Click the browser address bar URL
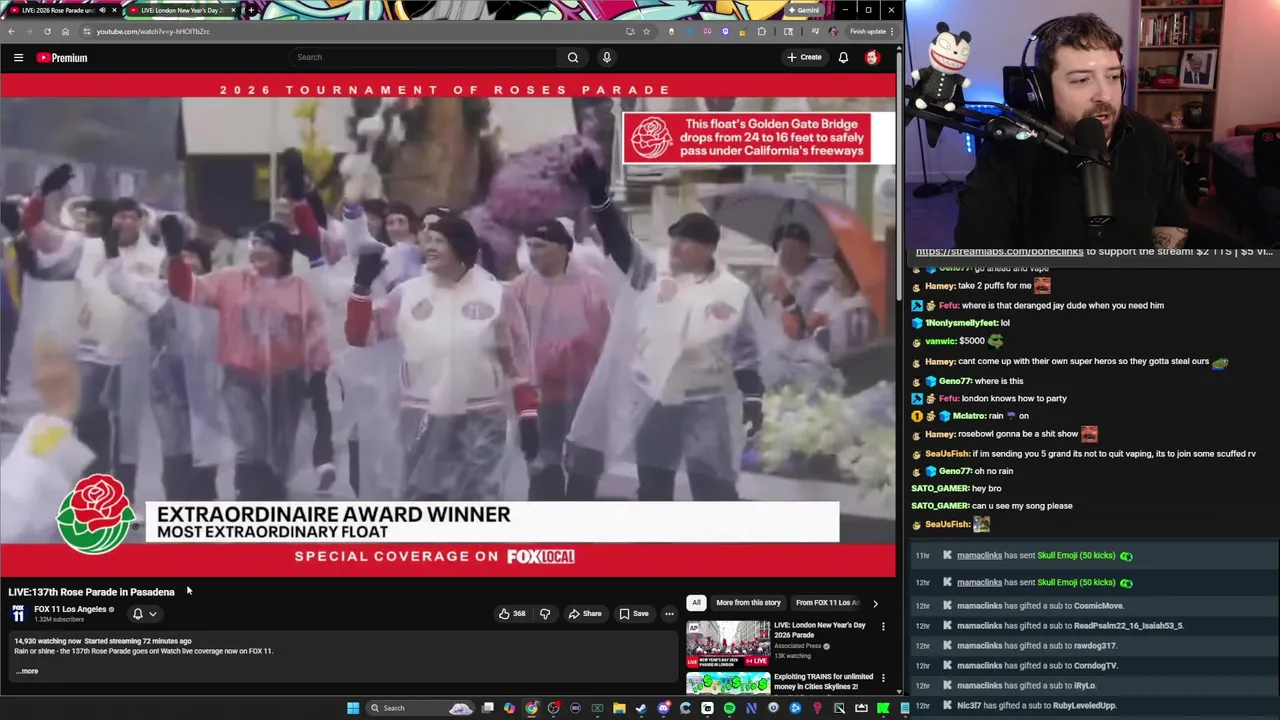 point(153,31)
